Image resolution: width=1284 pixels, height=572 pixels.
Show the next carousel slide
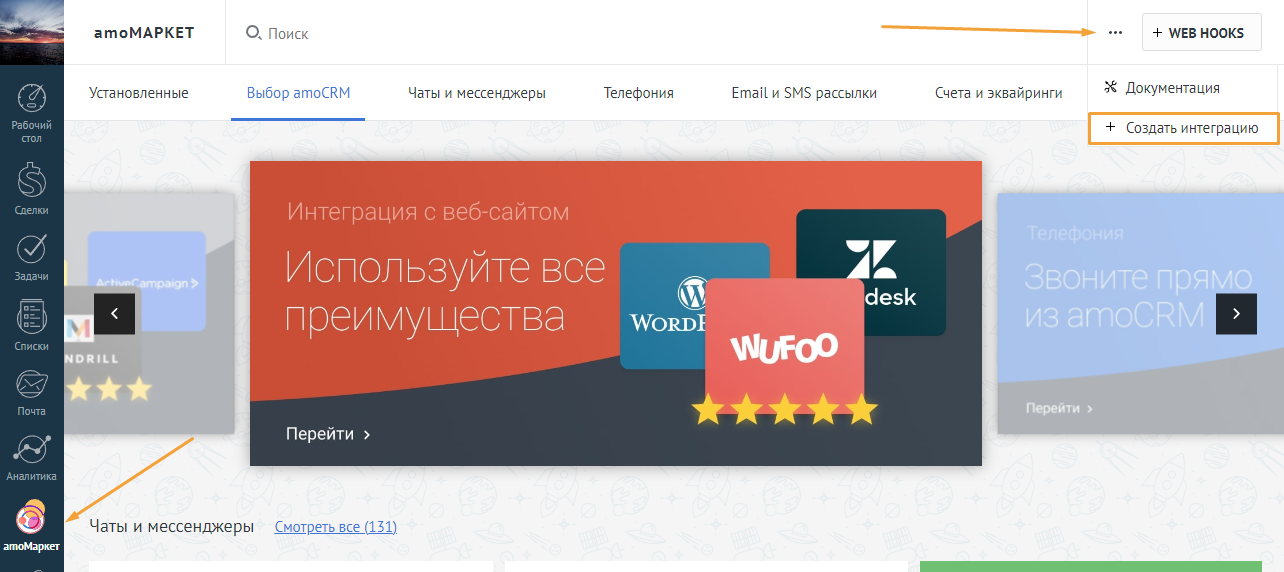click(1236, 314)
